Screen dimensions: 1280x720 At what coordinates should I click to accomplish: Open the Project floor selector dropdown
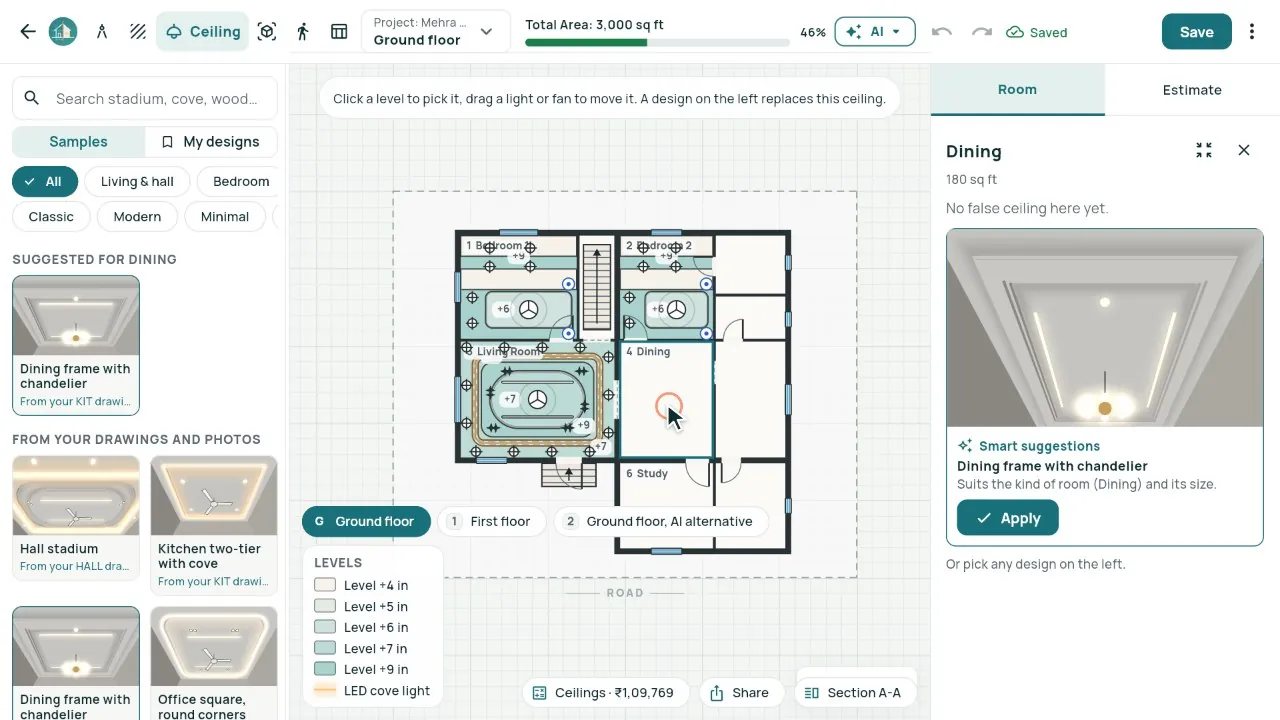[435, 32]
